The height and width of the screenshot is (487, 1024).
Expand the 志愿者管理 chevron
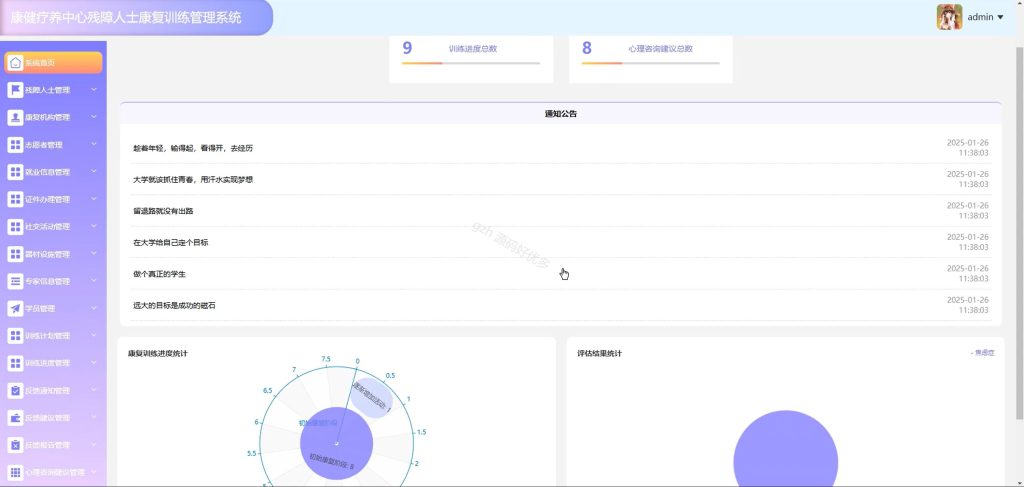pyautogui.click(x=93, y=144)
